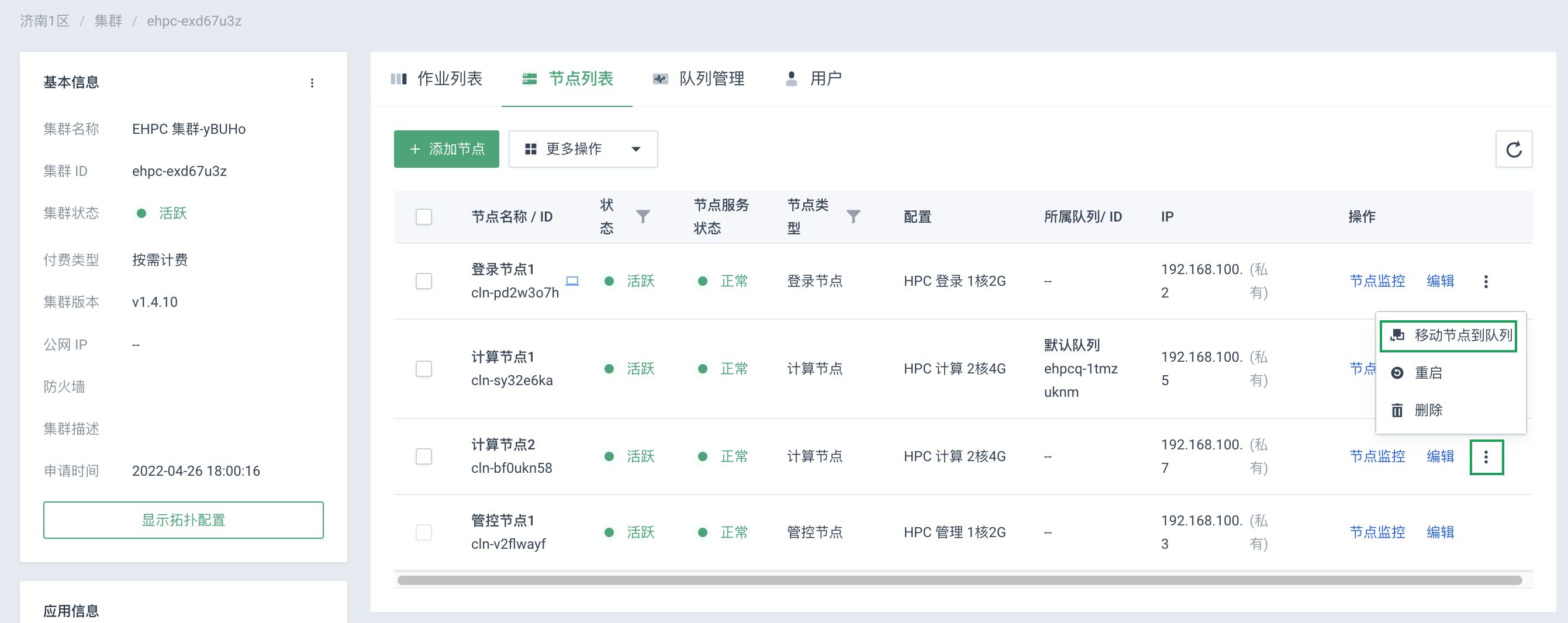Switch to the 作业列表 tab
The image size is (1568, 623).
click(437, 78)
